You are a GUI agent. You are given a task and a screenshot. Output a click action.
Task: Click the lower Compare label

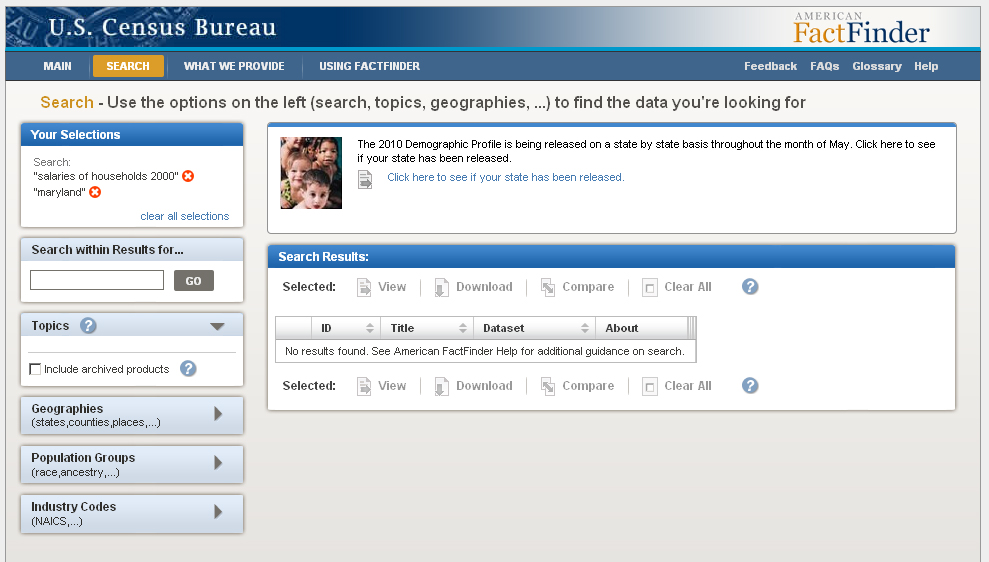pos(588,386)
